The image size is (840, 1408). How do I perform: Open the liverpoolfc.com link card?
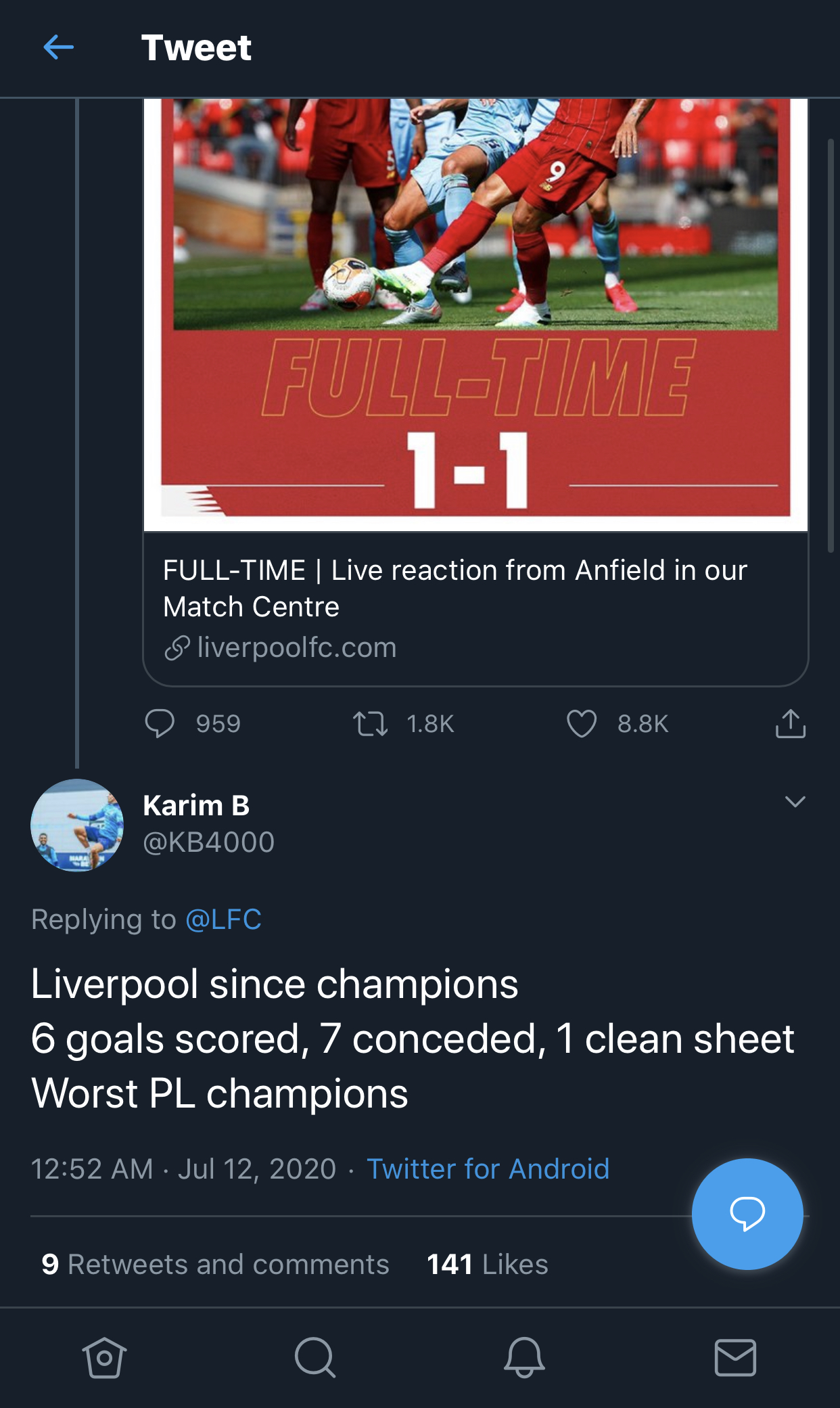[x=475, y=608]
